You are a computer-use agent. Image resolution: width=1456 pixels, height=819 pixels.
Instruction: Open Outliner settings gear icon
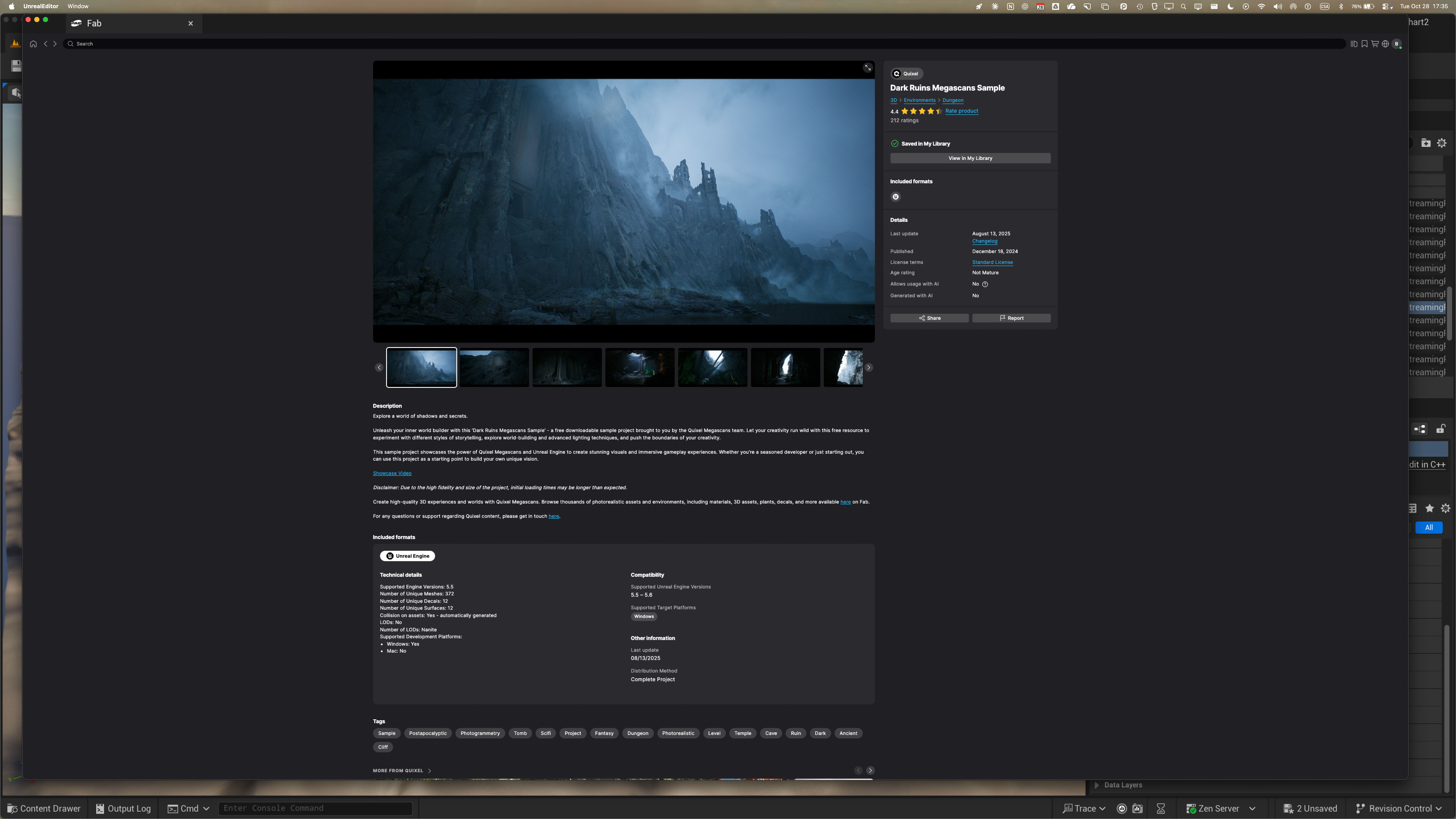(x=1442, y=143)
